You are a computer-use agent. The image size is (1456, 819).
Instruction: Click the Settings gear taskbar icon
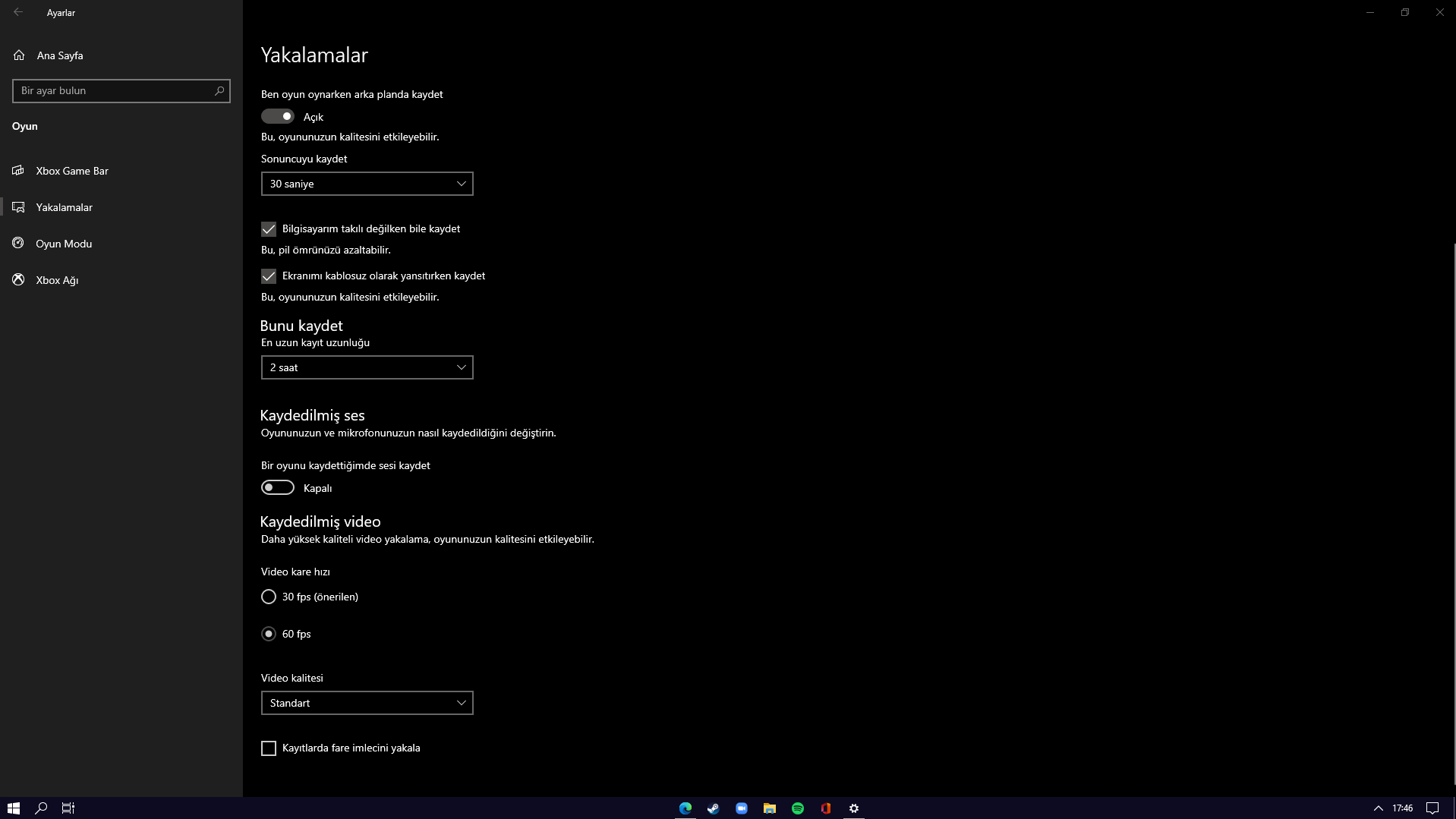point(854,808)
